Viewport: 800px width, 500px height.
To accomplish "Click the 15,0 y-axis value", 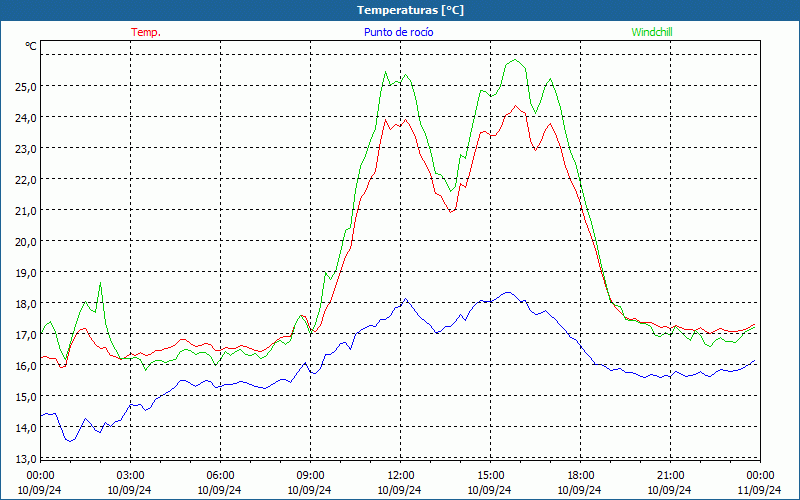I will pos(26,397).
